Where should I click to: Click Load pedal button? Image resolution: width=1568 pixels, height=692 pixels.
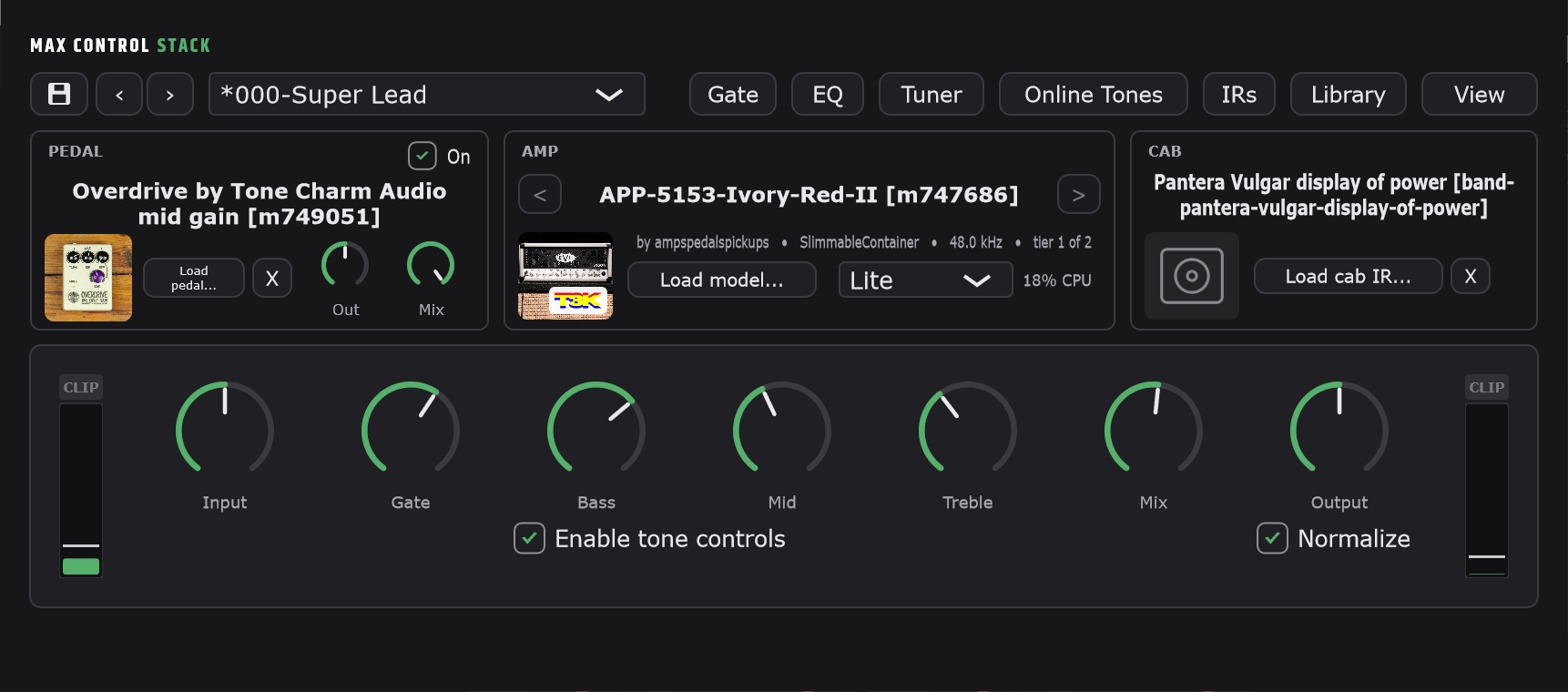[194, 278]
